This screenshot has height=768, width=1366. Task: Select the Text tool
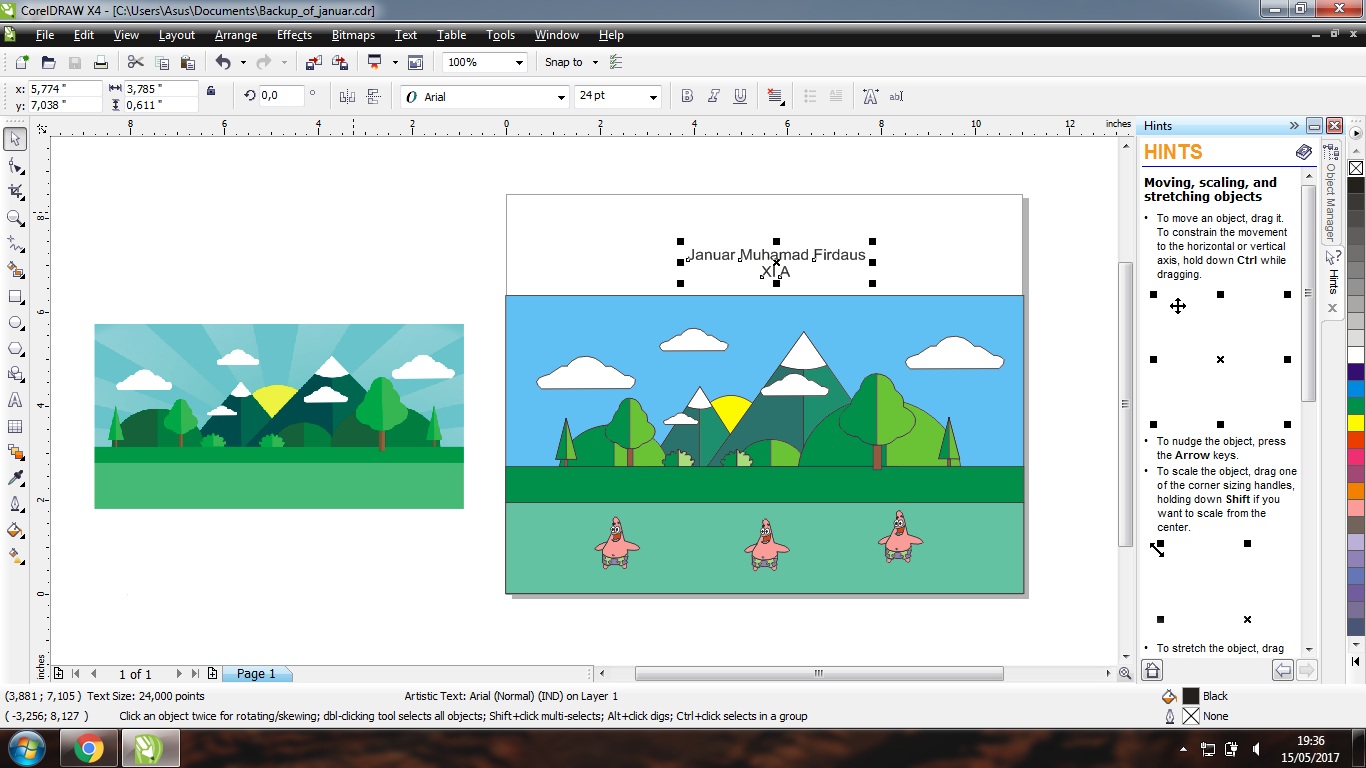coord(15,400)
